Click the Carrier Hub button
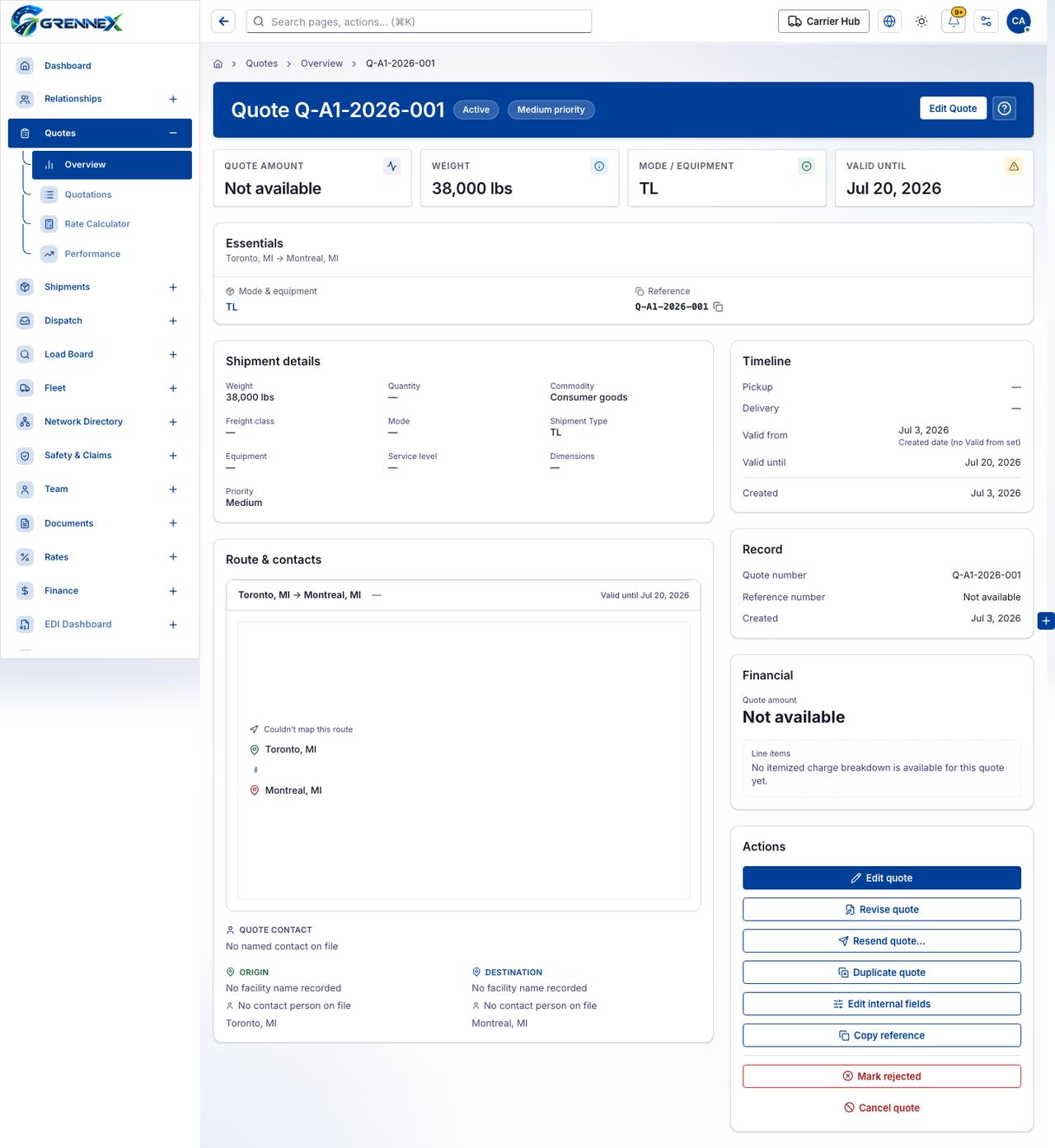 824,21
